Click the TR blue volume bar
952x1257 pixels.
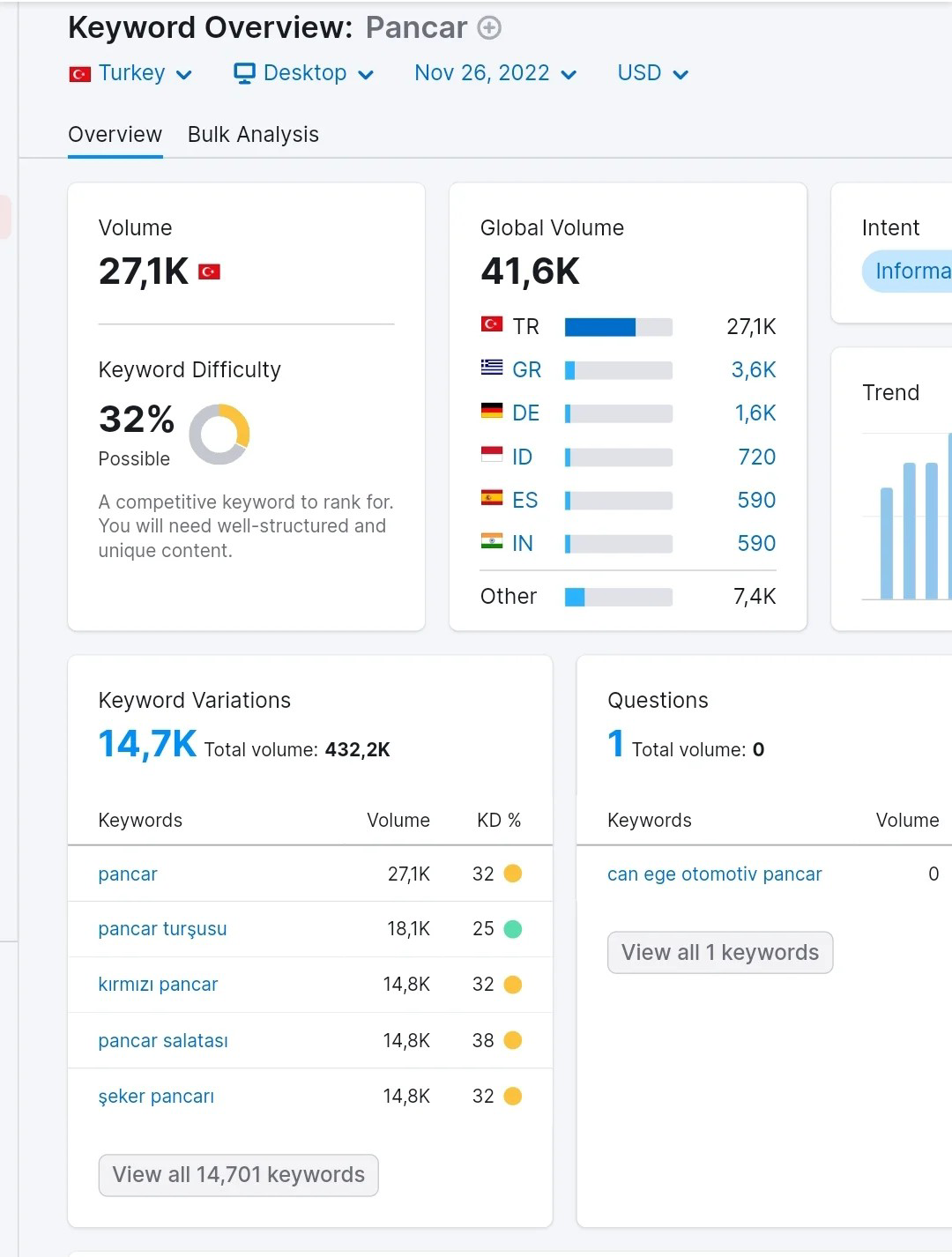tap(599, 327)
